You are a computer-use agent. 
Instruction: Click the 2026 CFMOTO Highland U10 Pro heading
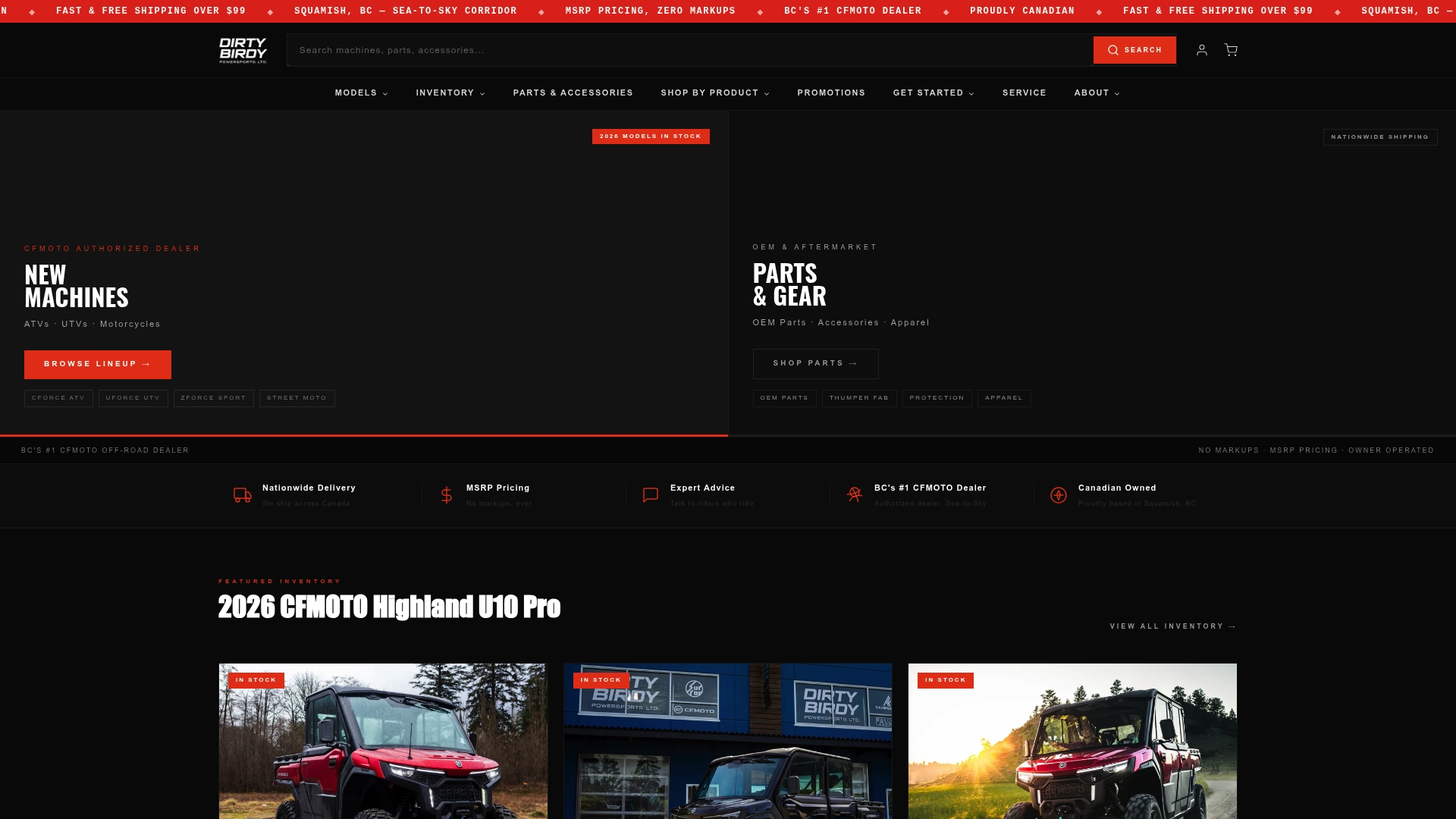(389, 607)
